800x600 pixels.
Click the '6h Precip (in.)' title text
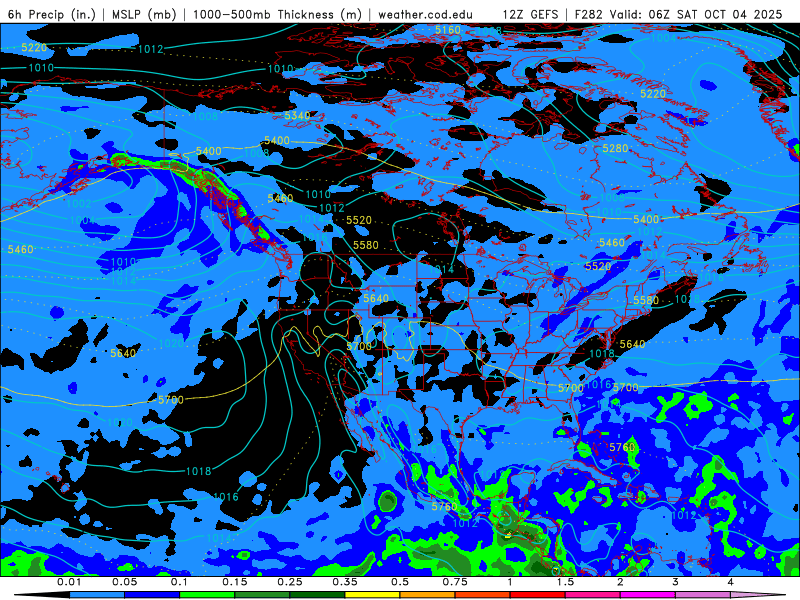(x=52, y=14)
